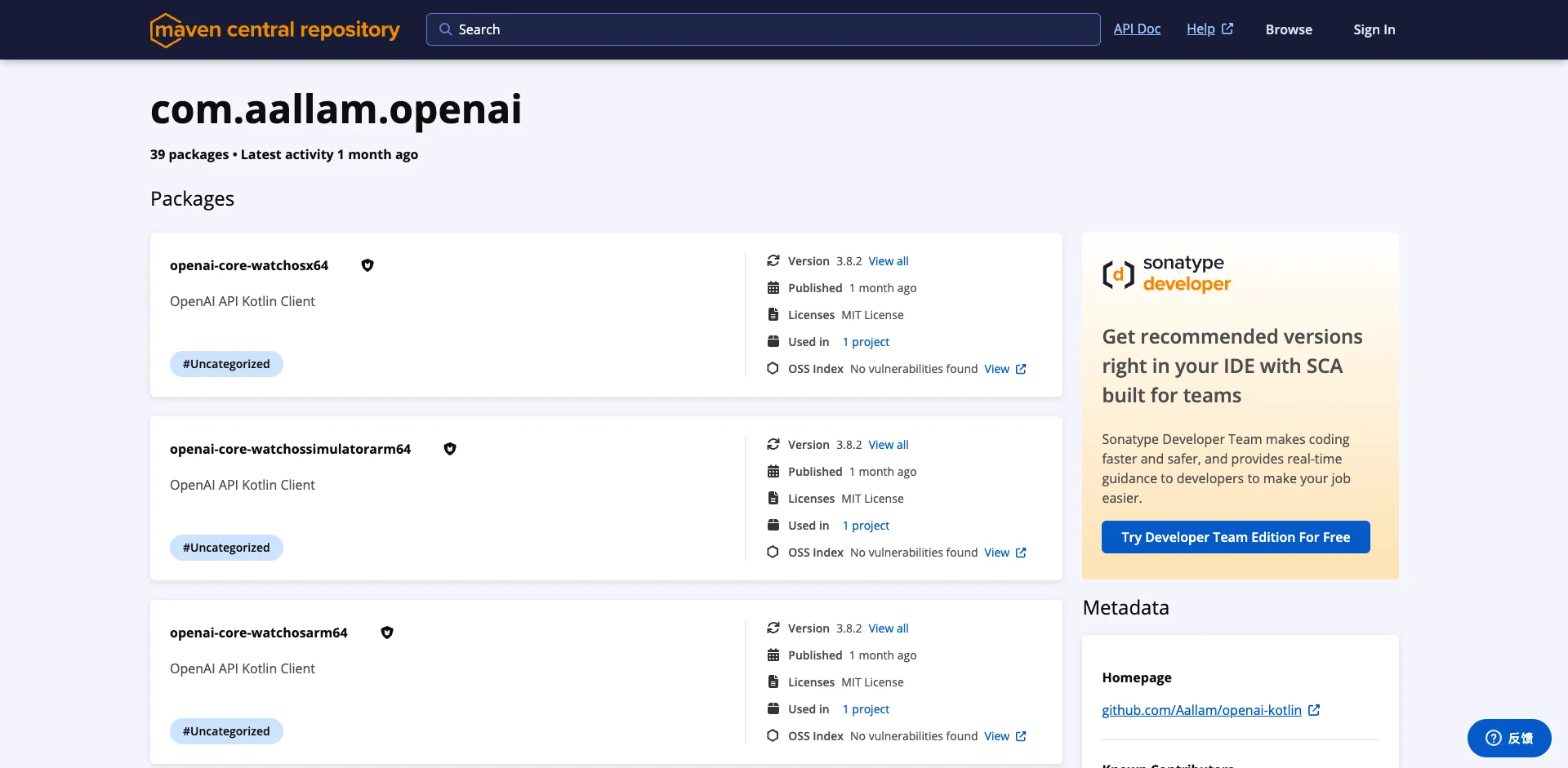Click Used in briefcase icon for openai-core-watchossimulatorarm64
Viewport: 1568px width, 768px height.
773,526
